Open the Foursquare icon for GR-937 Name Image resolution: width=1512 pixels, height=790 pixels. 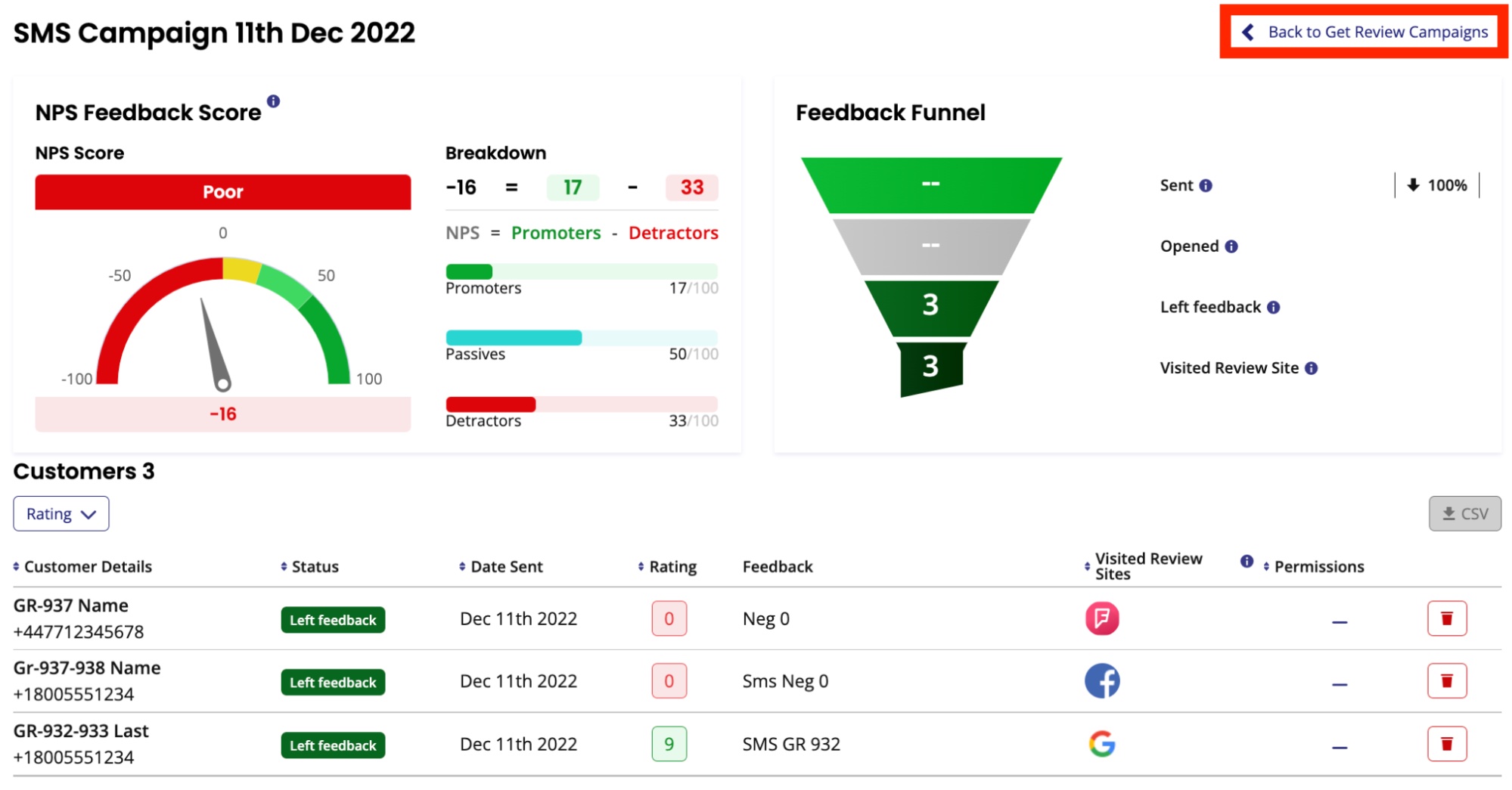(1102, 618)
